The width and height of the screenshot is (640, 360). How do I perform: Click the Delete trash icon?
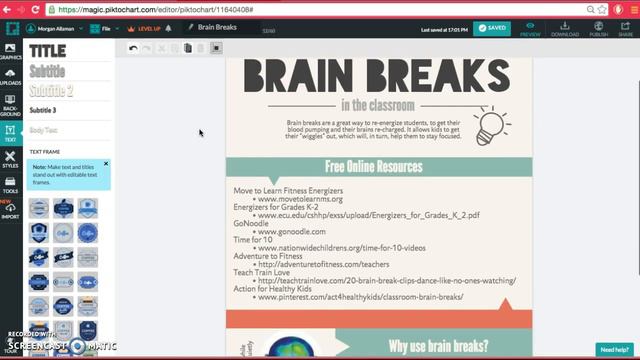click(201, 48)
